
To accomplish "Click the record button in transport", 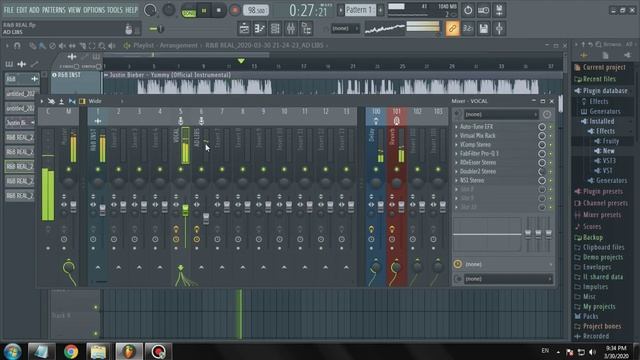I will 234,10.
